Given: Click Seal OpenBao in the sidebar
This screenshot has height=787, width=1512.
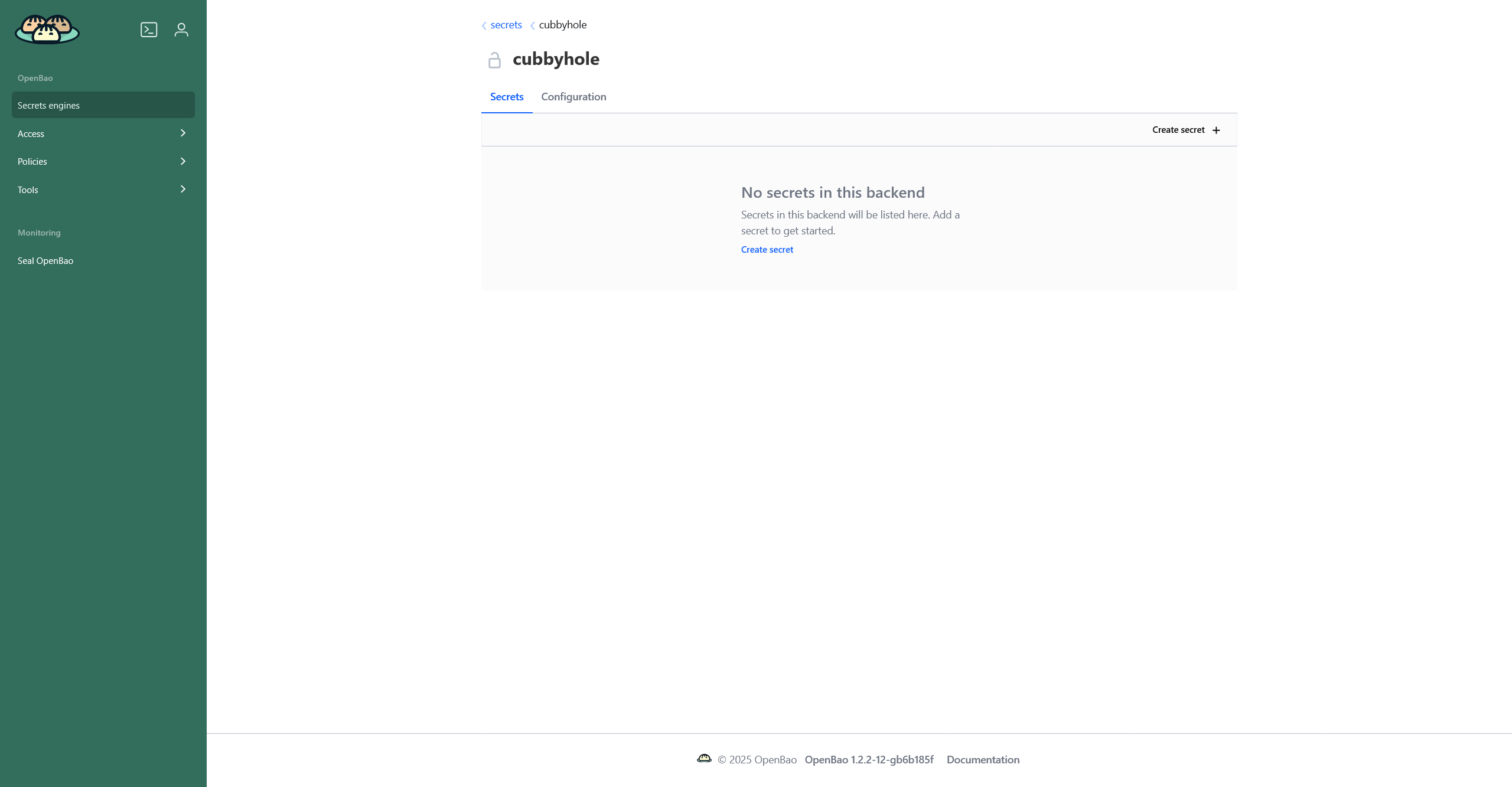Looking at the screenshot, I should point(45,261).
